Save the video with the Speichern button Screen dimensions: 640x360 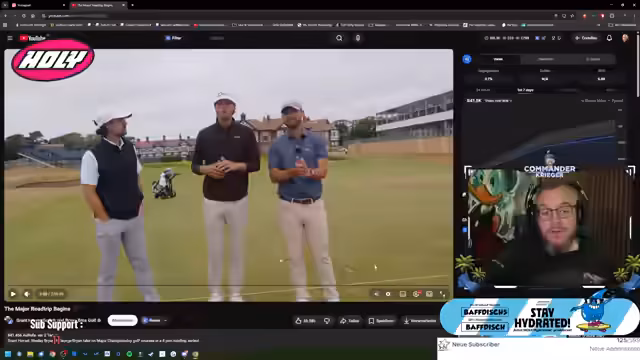coord(381,321)
